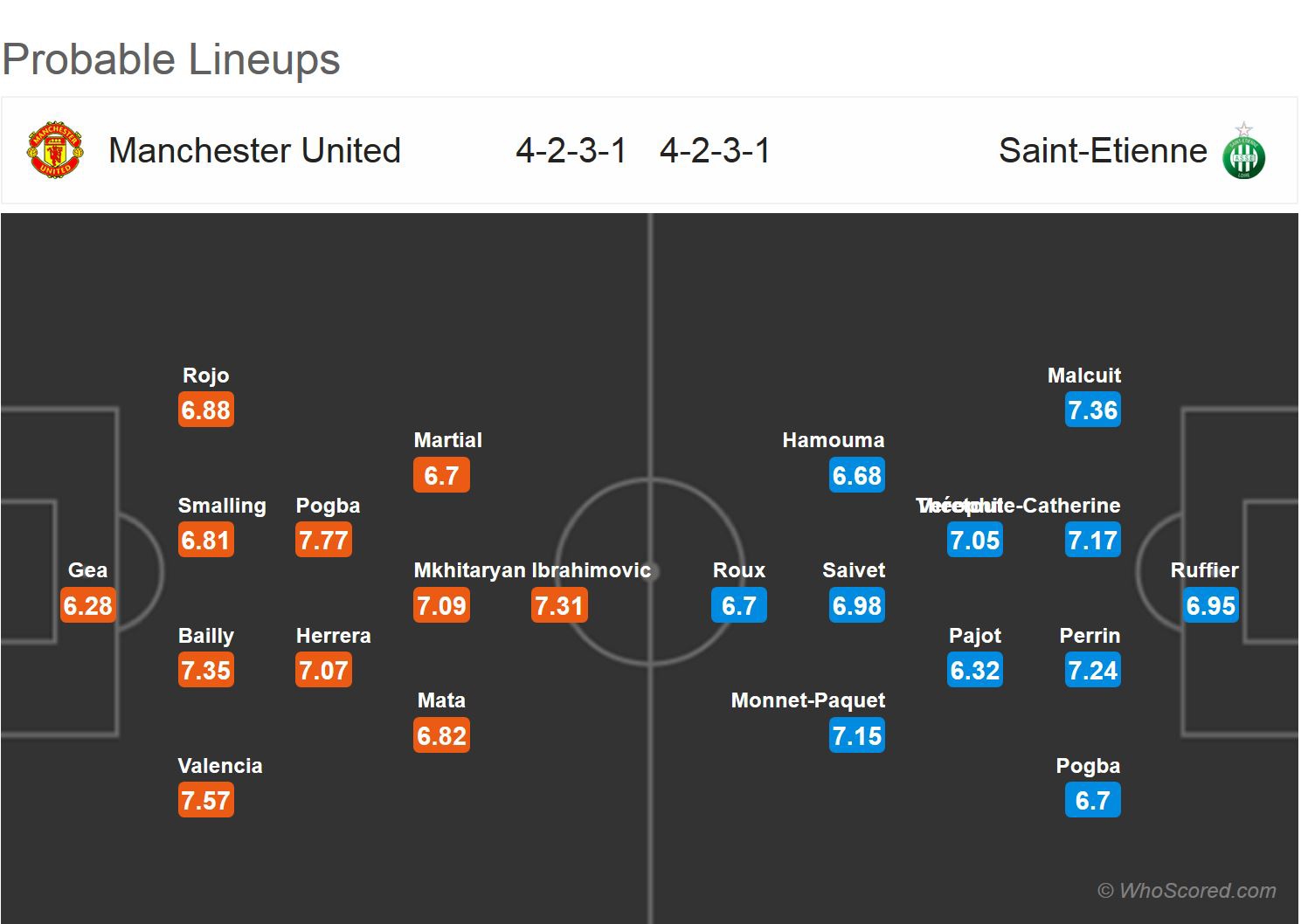Click the Mkhitaryan player name

pos(469,570)
